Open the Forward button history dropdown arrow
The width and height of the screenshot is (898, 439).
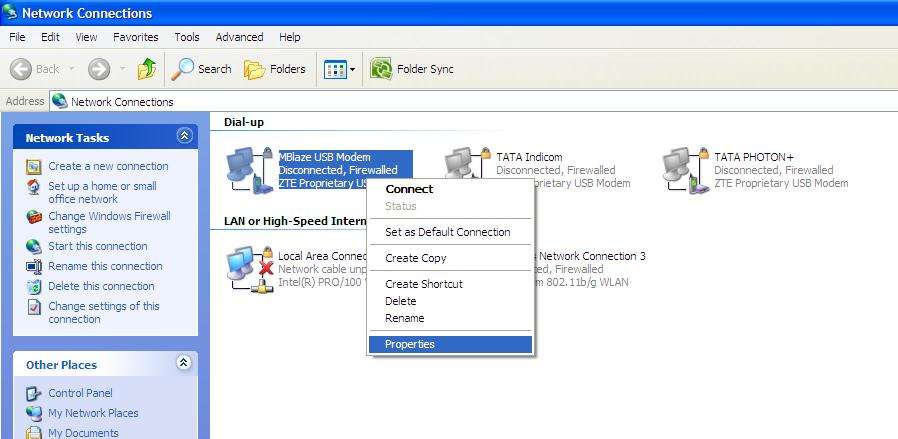(122, 69)
